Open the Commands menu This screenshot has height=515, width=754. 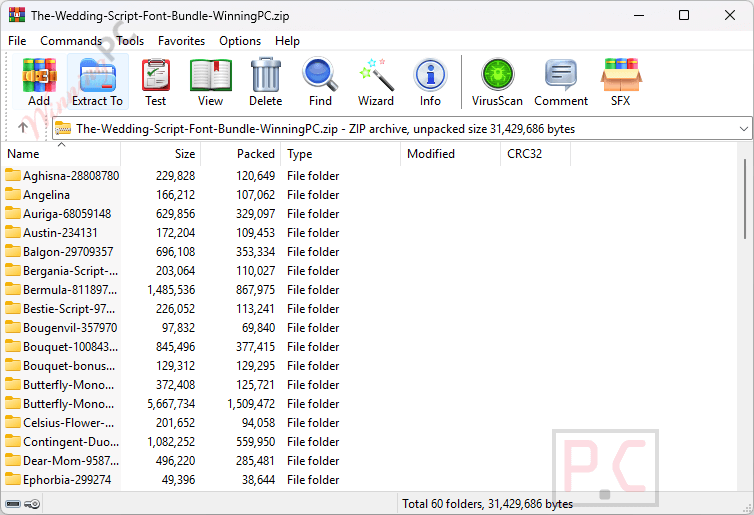[71, 41]
